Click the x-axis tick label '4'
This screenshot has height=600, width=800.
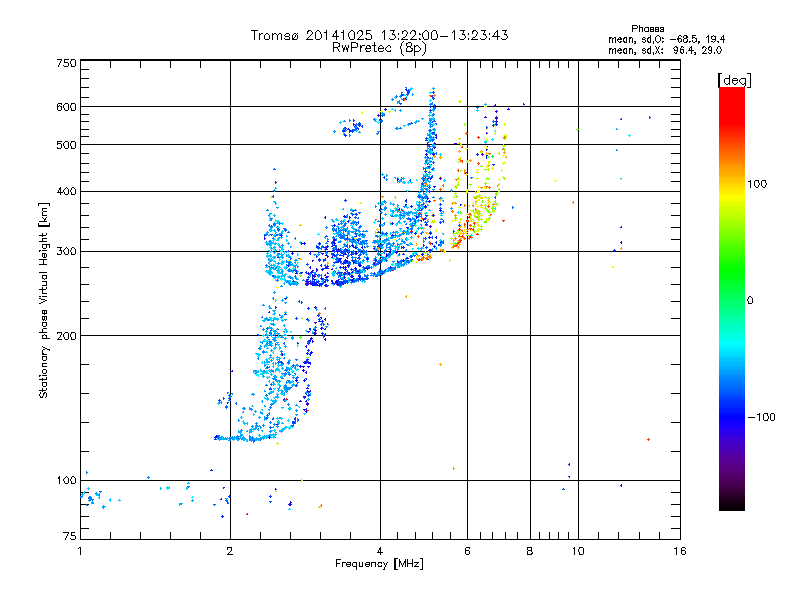coord(380,551)
